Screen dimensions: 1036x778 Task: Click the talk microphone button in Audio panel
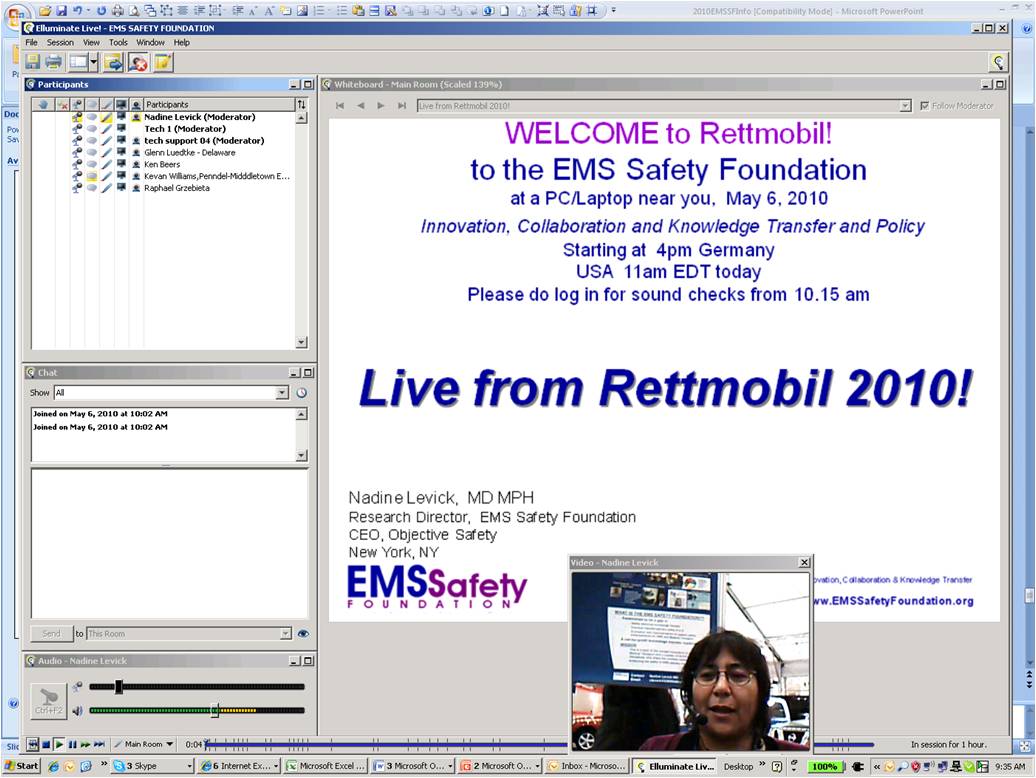(48, 700)
